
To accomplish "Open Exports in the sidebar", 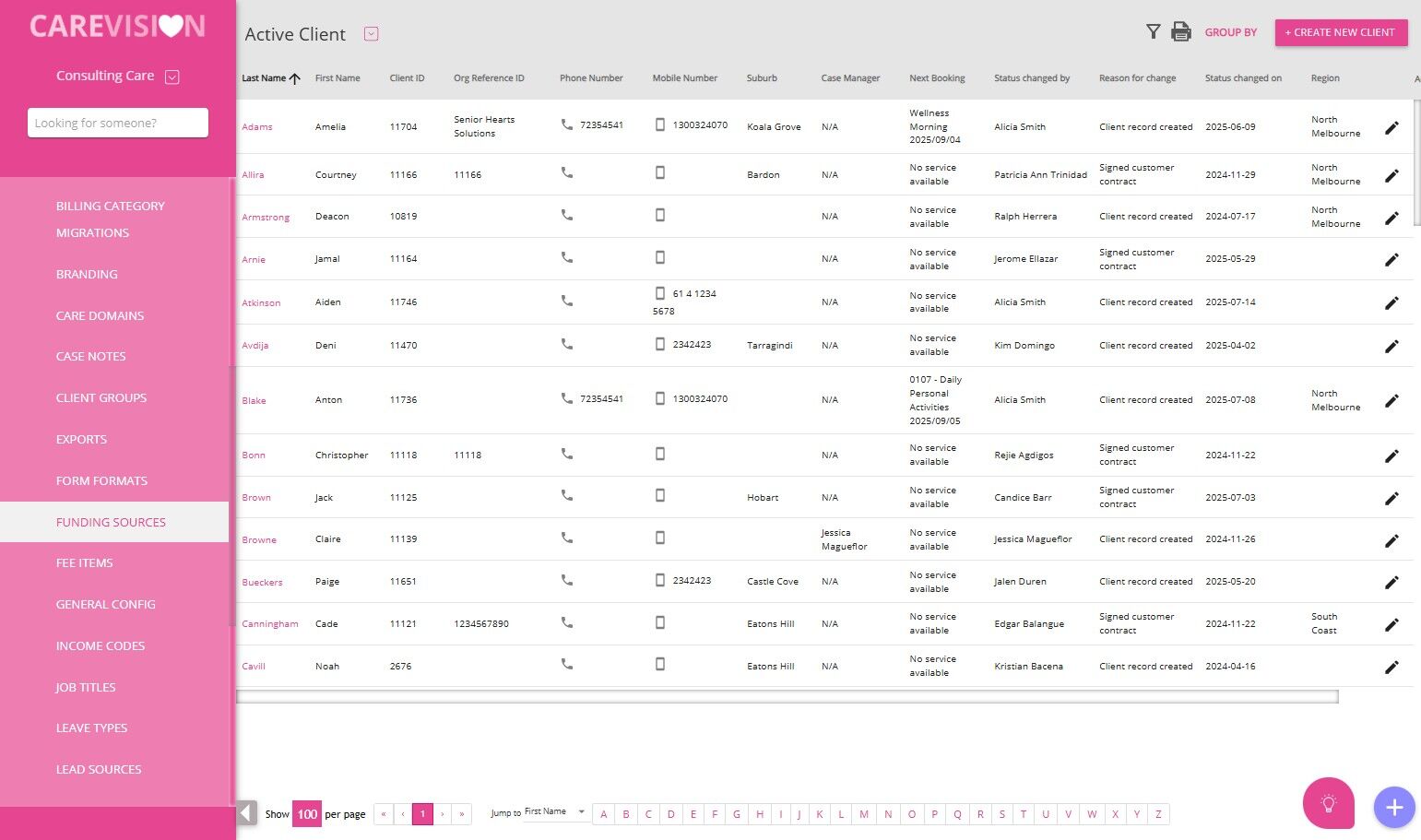I will tap(81, 440).
